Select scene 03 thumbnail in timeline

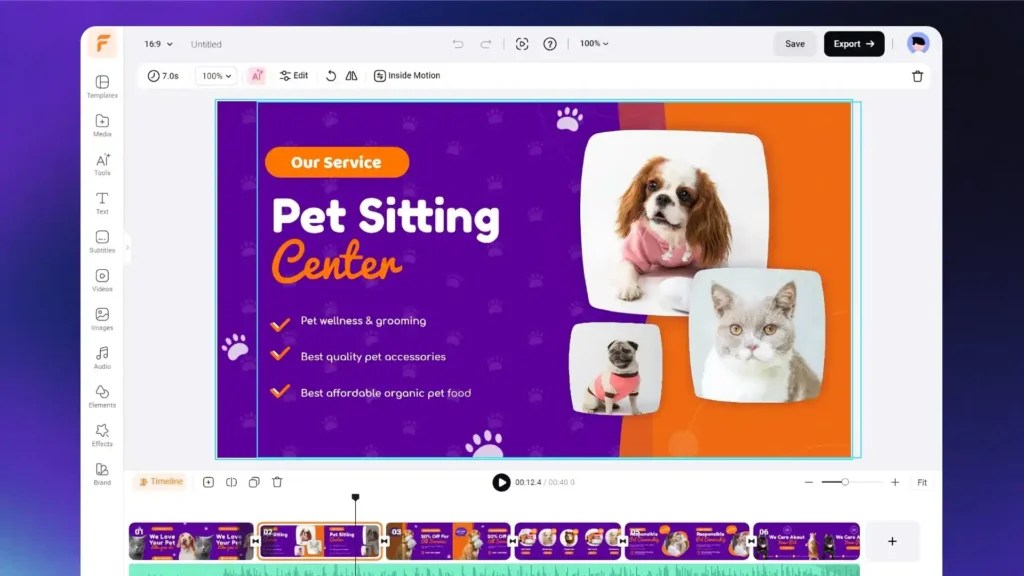pos(448,541)
